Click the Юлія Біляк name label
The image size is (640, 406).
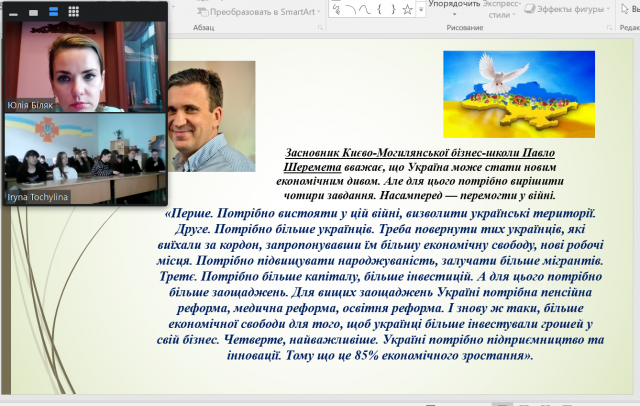coord(30,105)
